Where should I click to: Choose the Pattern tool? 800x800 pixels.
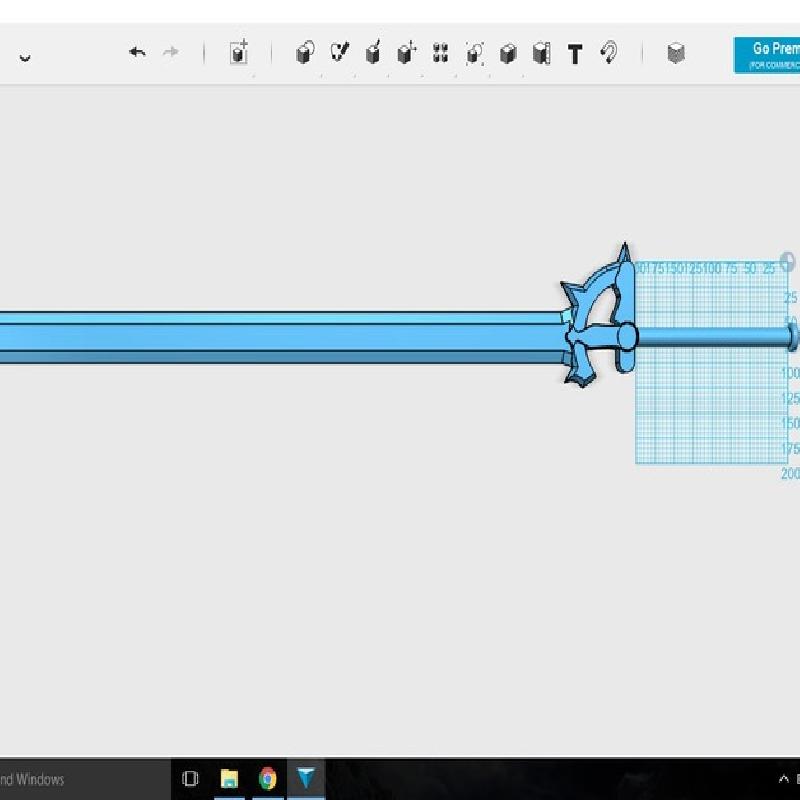[x=440, y=53]
